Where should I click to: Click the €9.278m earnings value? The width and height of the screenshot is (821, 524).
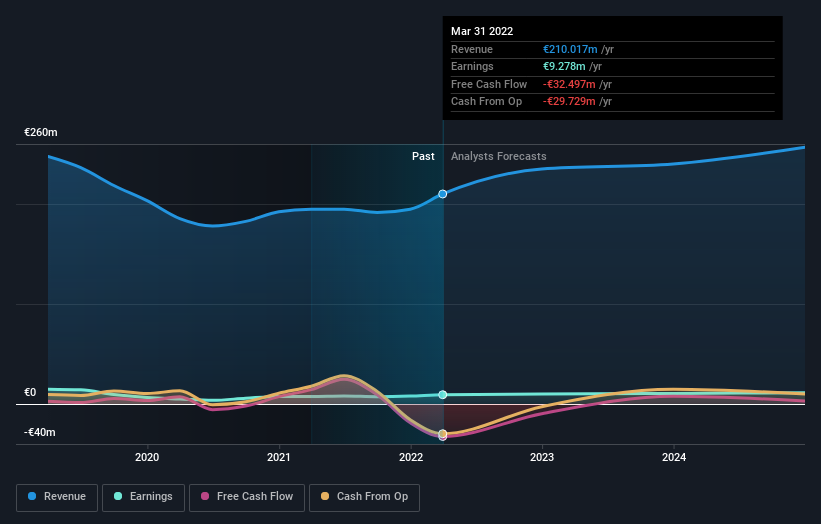point(564,66)
